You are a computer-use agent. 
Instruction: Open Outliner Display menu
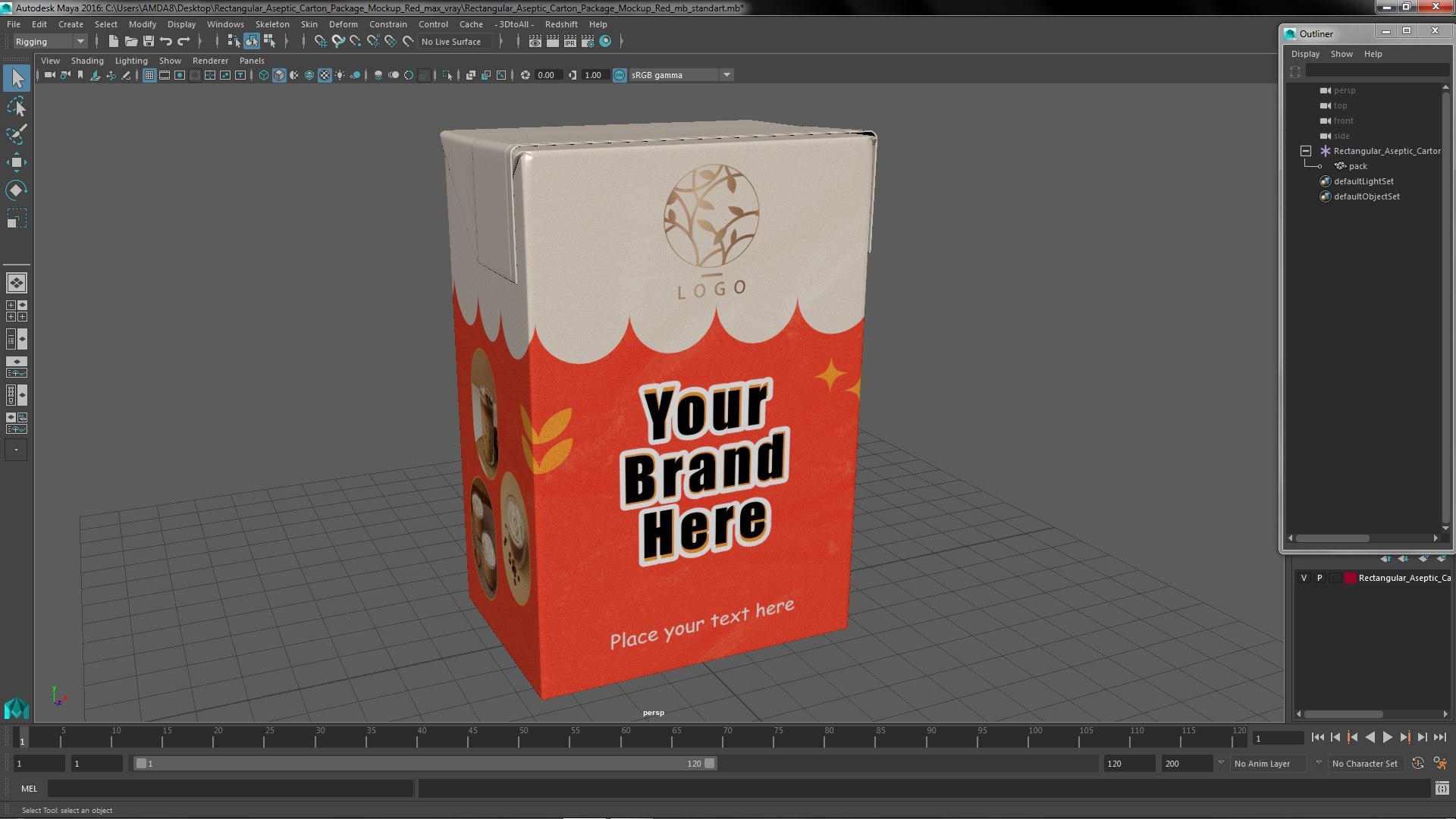click(1305, 54)
